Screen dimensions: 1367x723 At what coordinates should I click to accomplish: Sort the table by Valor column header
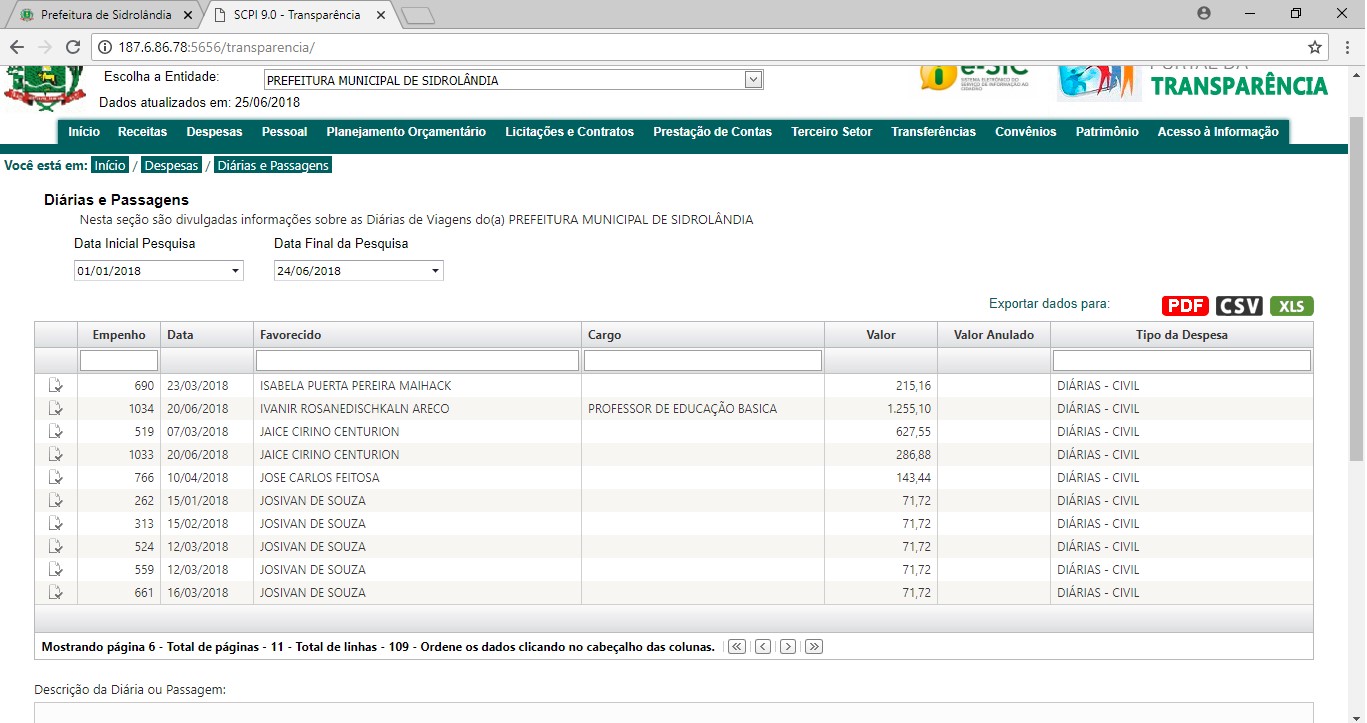point(880,335)
